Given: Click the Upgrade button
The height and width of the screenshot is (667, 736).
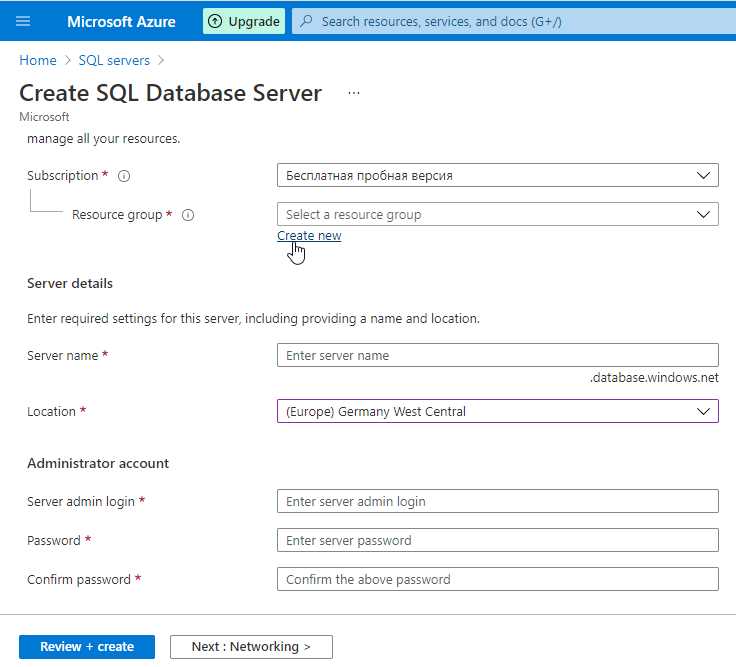Looking at the screenshot, I should tap(244, 22).
